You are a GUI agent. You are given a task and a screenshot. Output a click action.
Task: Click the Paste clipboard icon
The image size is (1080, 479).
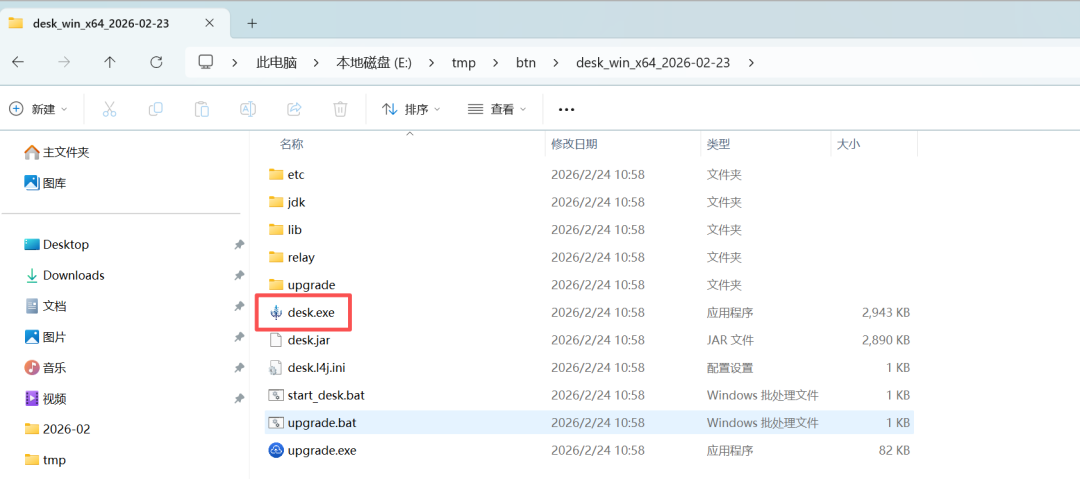pyautogui.click(x=202, y=109)
